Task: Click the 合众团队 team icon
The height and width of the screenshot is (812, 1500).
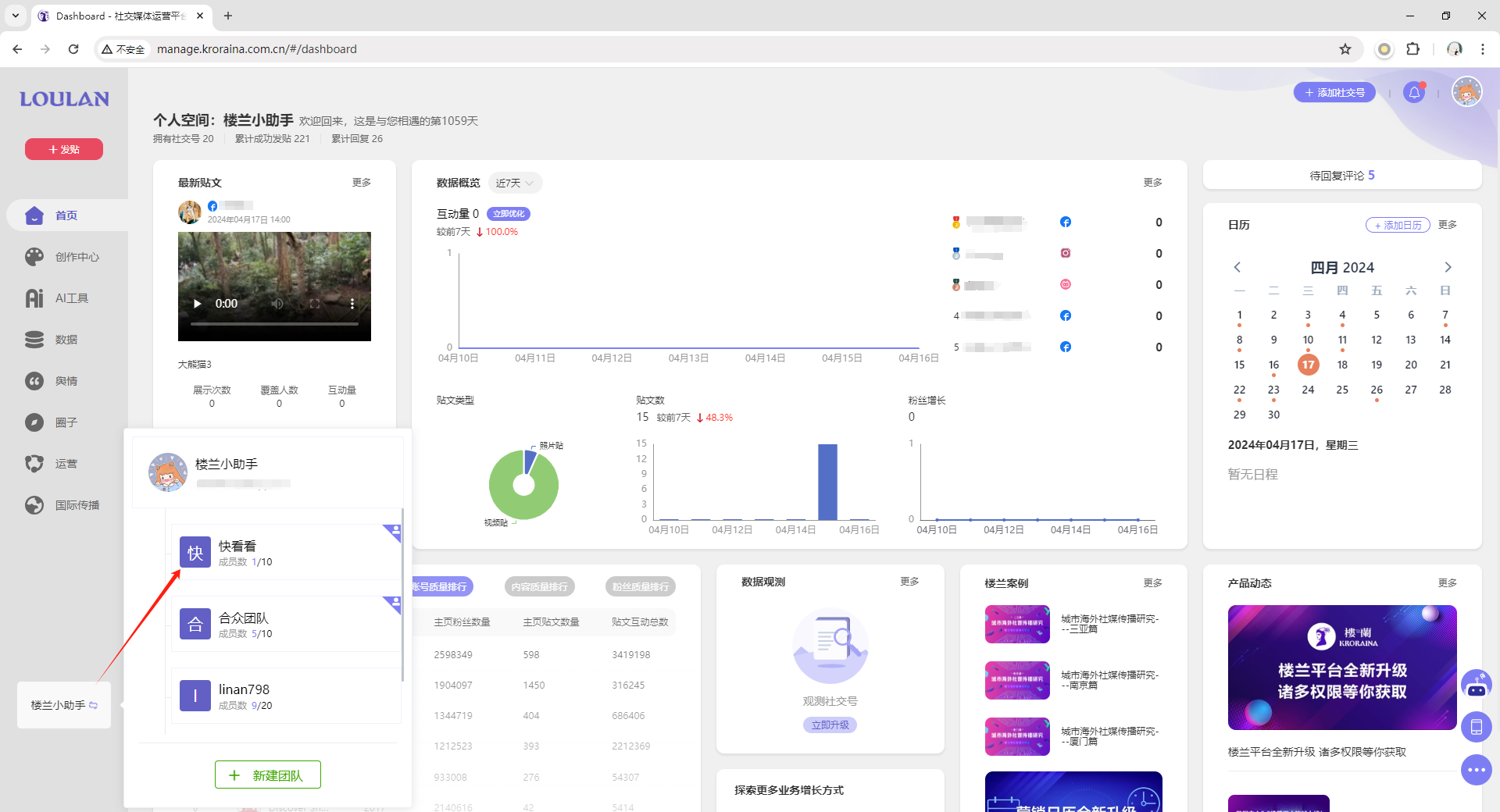Action: [195, 624]
